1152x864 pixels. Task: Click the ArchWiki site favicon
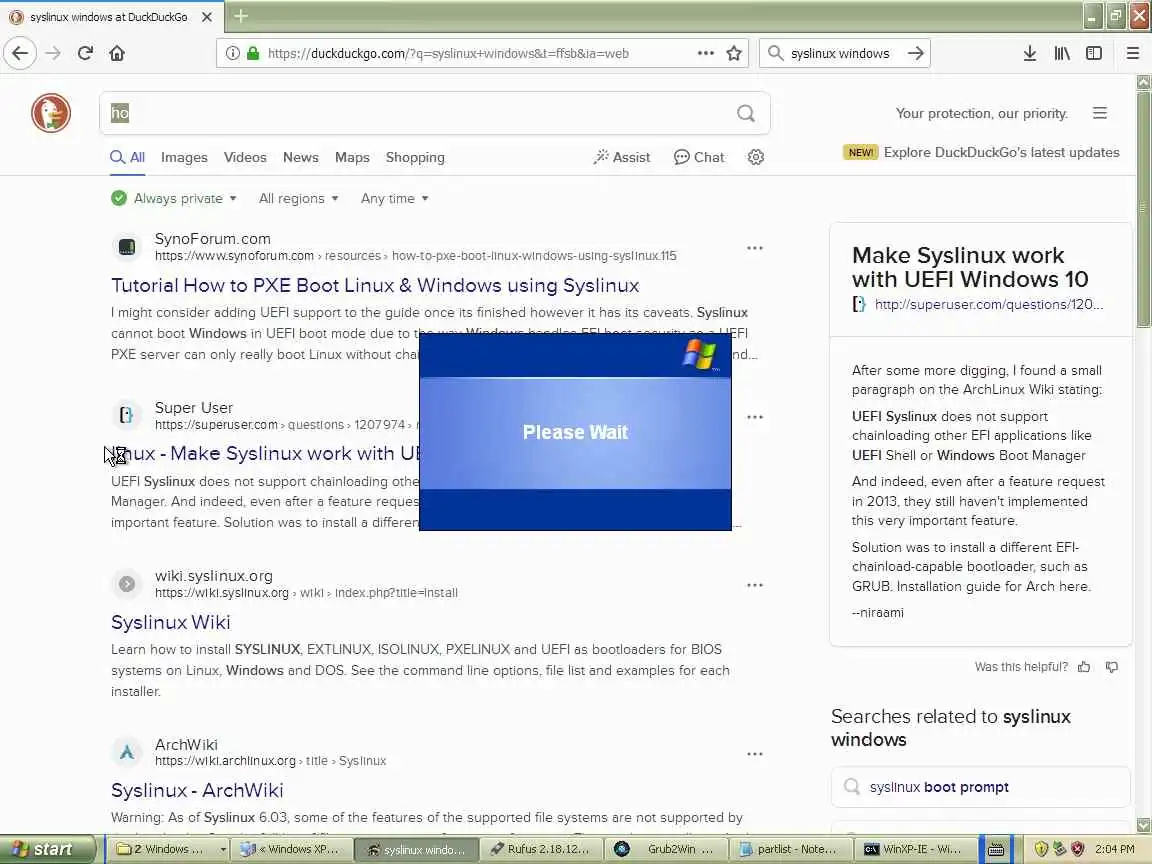[127, 752]
